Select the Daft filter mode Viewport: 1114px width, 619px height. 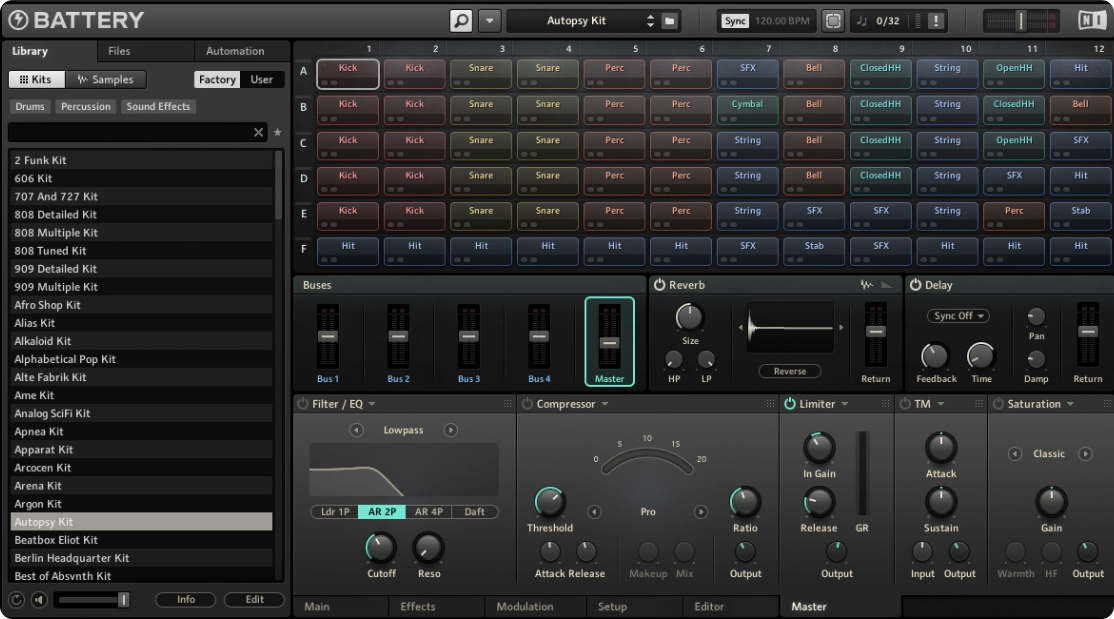pos(475,512)
